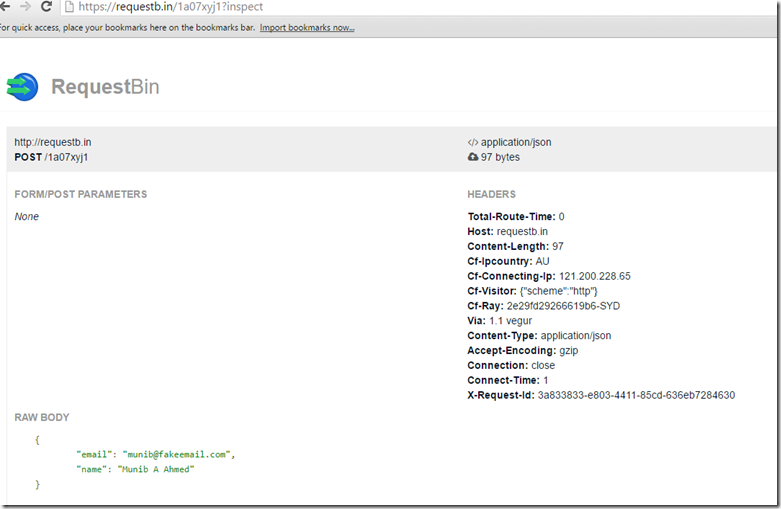The width and height of the screenshot is (781, 509).
Task: Click the cloud upload icon beside 97 bytes
Action: click(x=473, y=157)
